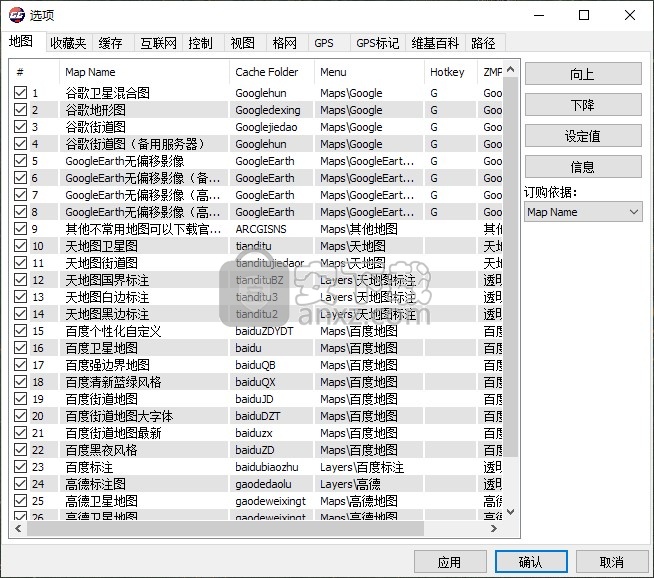This screenshot has width=654, height=578.
Task: Open the 缓存 tab
Action: [111, 43]
